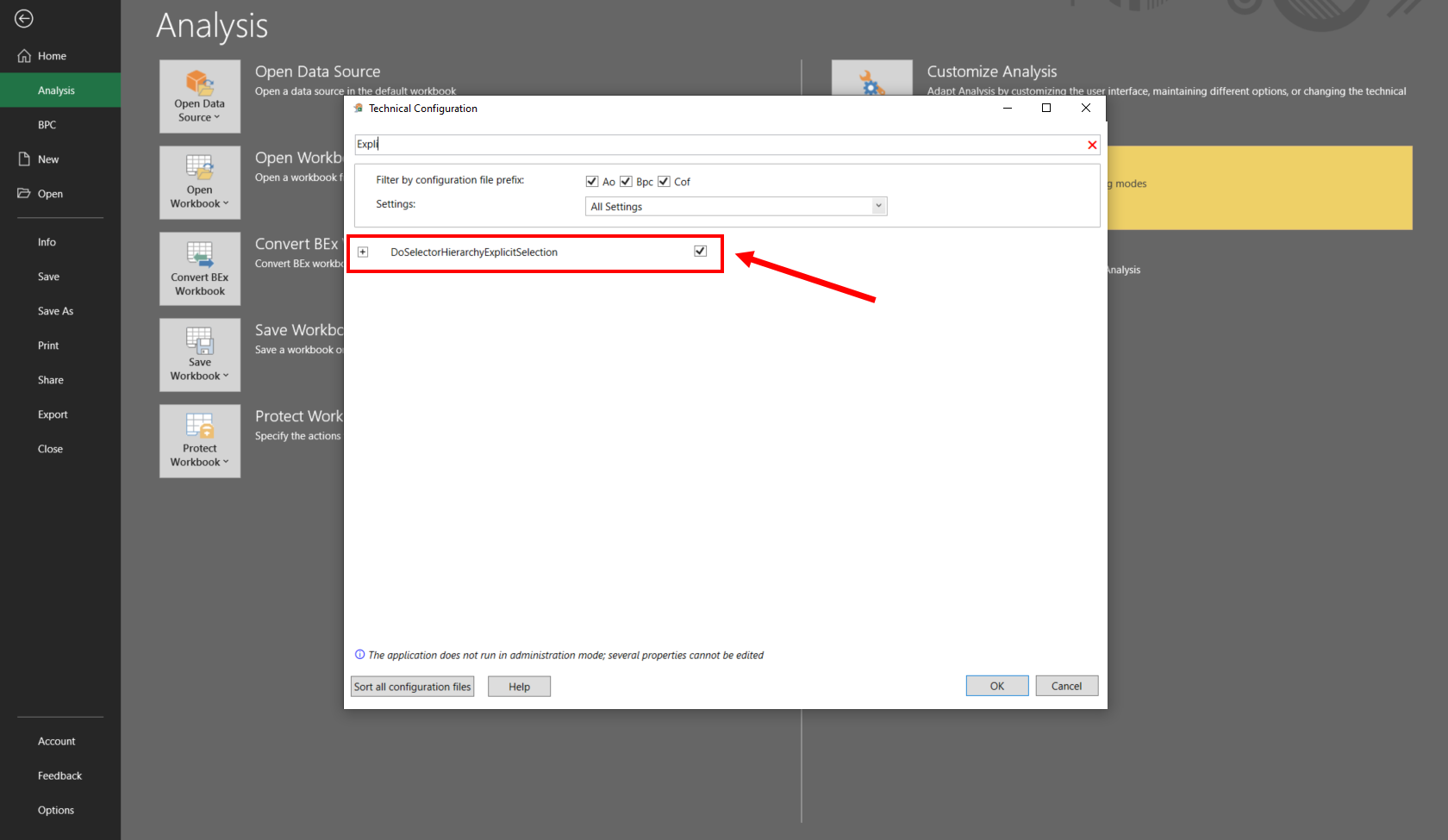Click the Help button in the dialog
Screen dimensions: 1448x840
tap(519, 687)
